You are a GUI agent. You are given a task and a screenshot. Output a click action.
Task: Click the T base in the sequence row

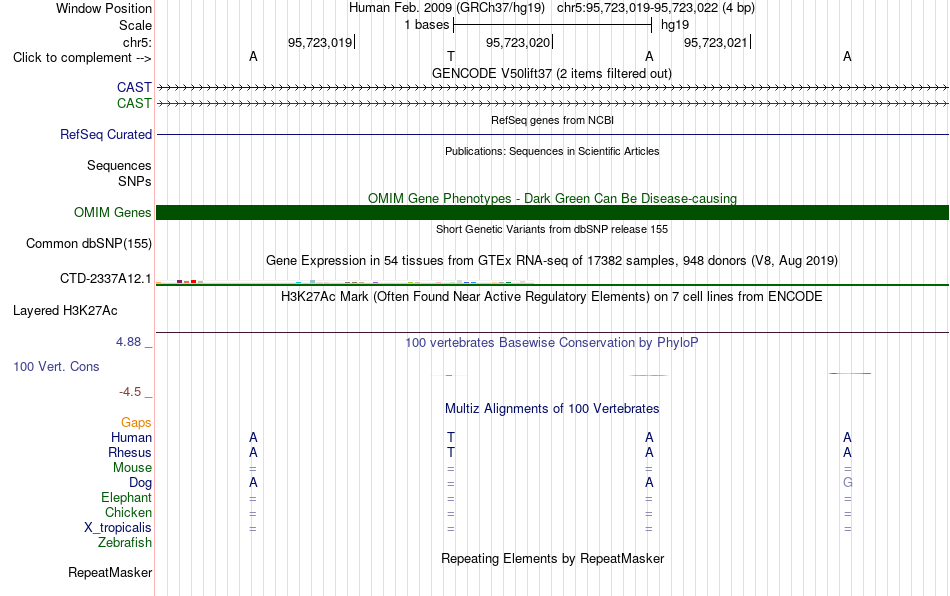451,56
